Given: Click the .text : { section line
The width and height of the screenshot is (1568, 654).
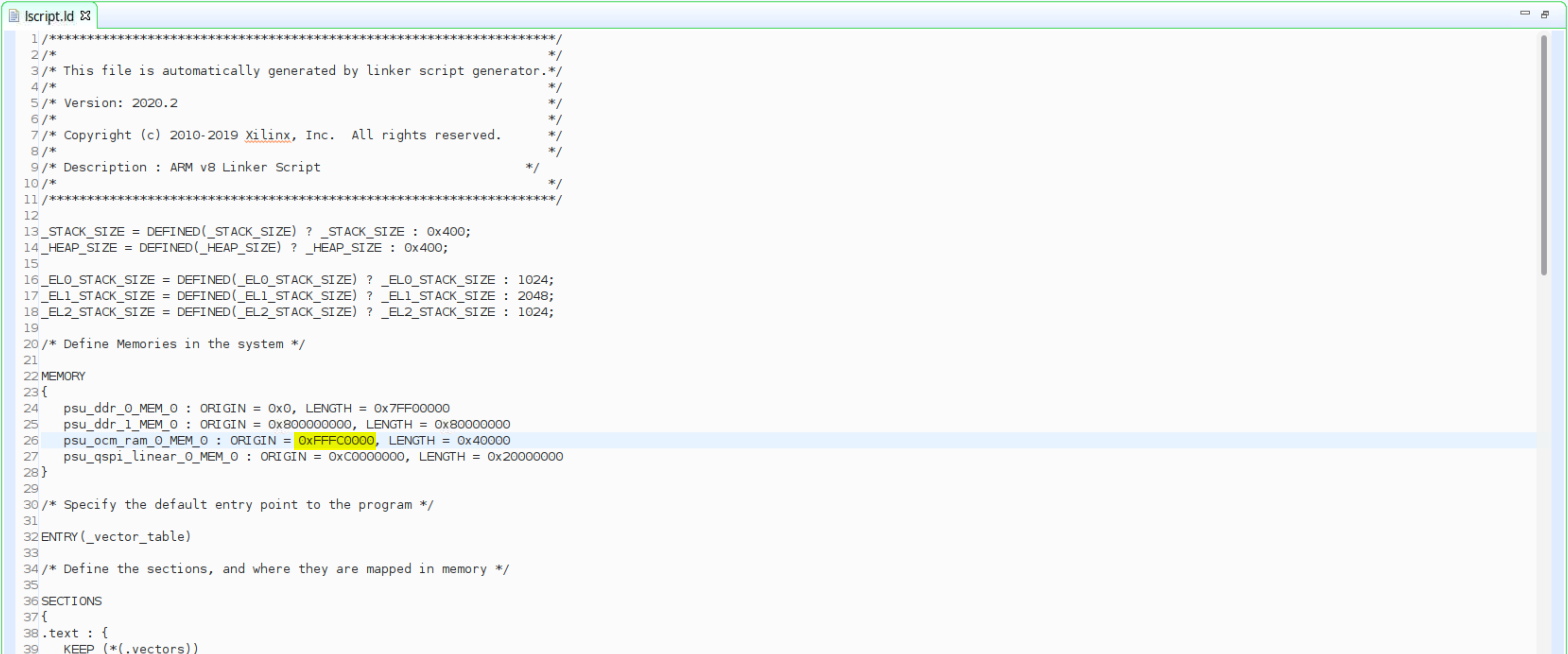Looking at the screenshot, I should click(74, 633).
